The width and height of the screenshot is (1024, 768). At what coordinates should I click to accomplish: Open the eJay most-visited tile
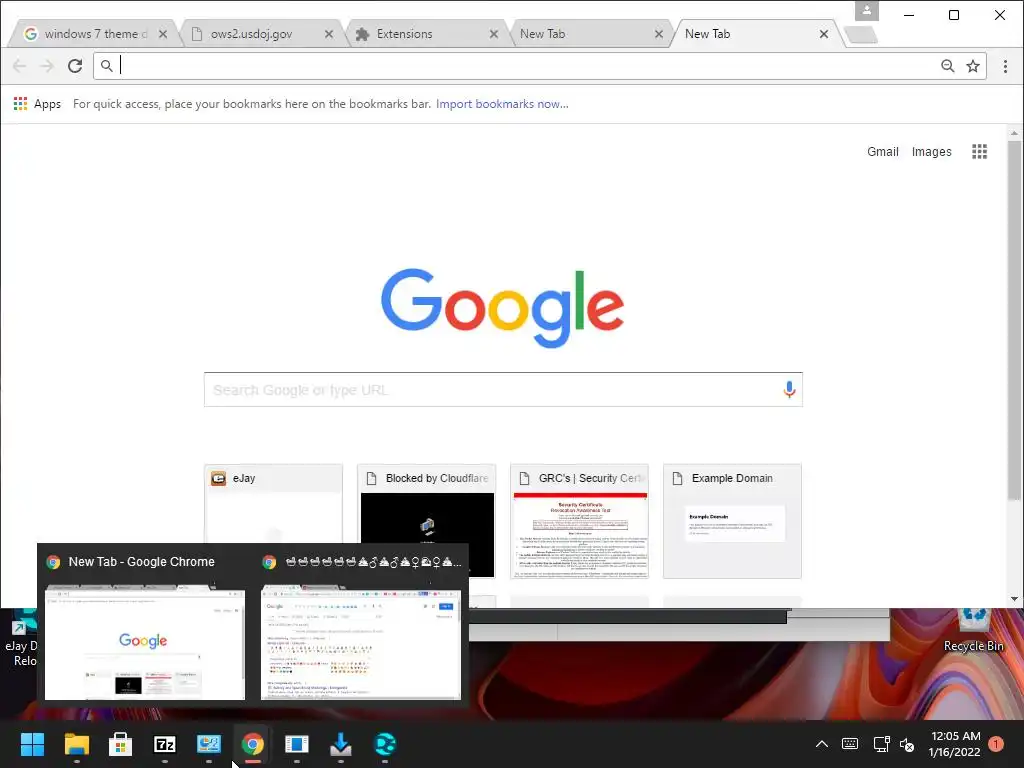(274, 503)
